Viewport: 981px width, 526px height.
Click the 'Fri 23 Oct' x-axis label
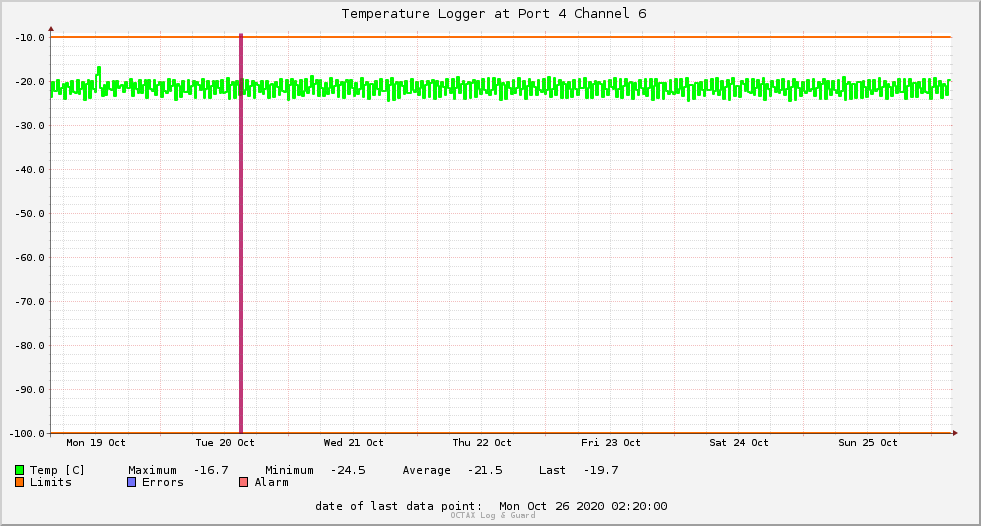(x=611, y=443)
